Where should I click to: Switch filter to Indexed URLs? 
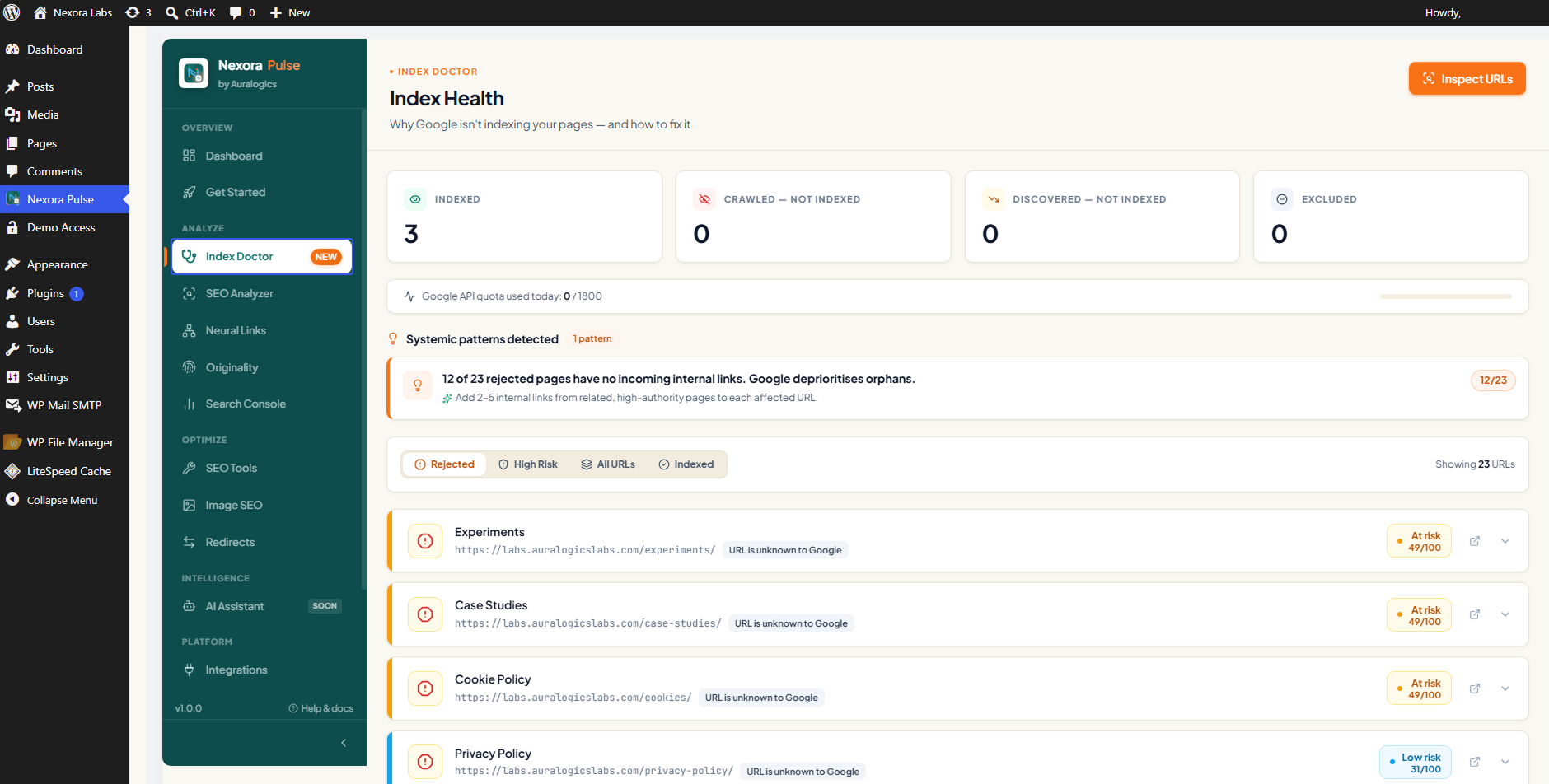[686, 464]
